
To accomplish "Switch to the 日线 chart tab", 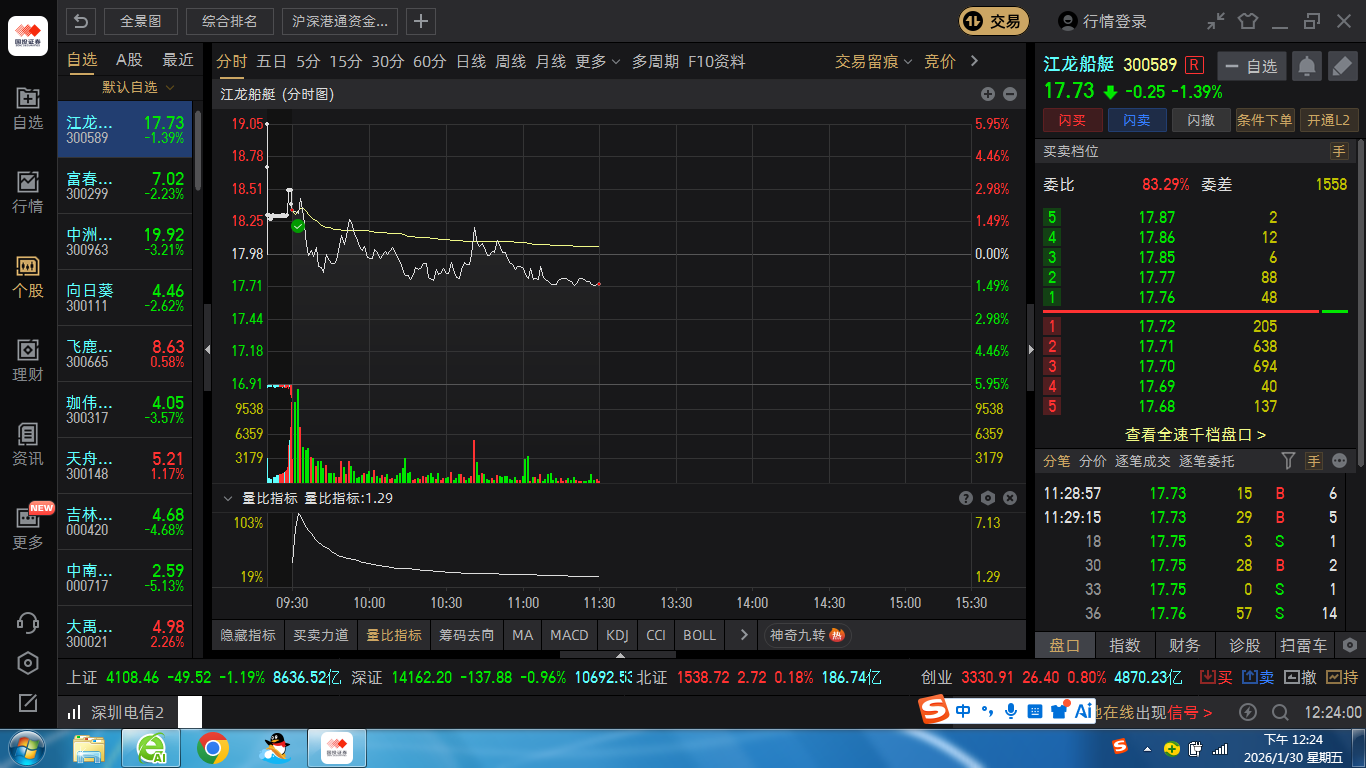I will (470, 62).
